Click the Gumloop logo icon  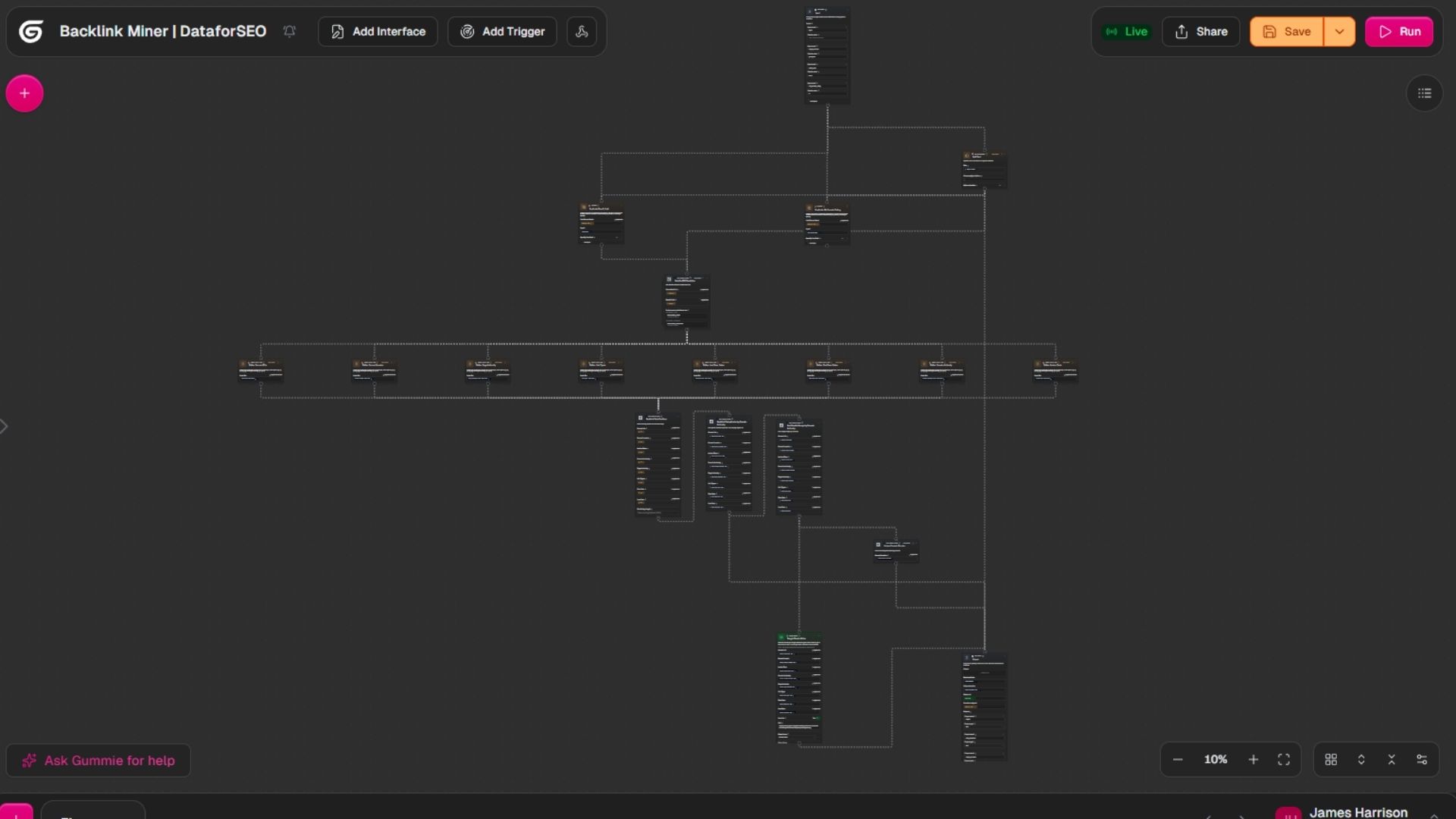30,32
